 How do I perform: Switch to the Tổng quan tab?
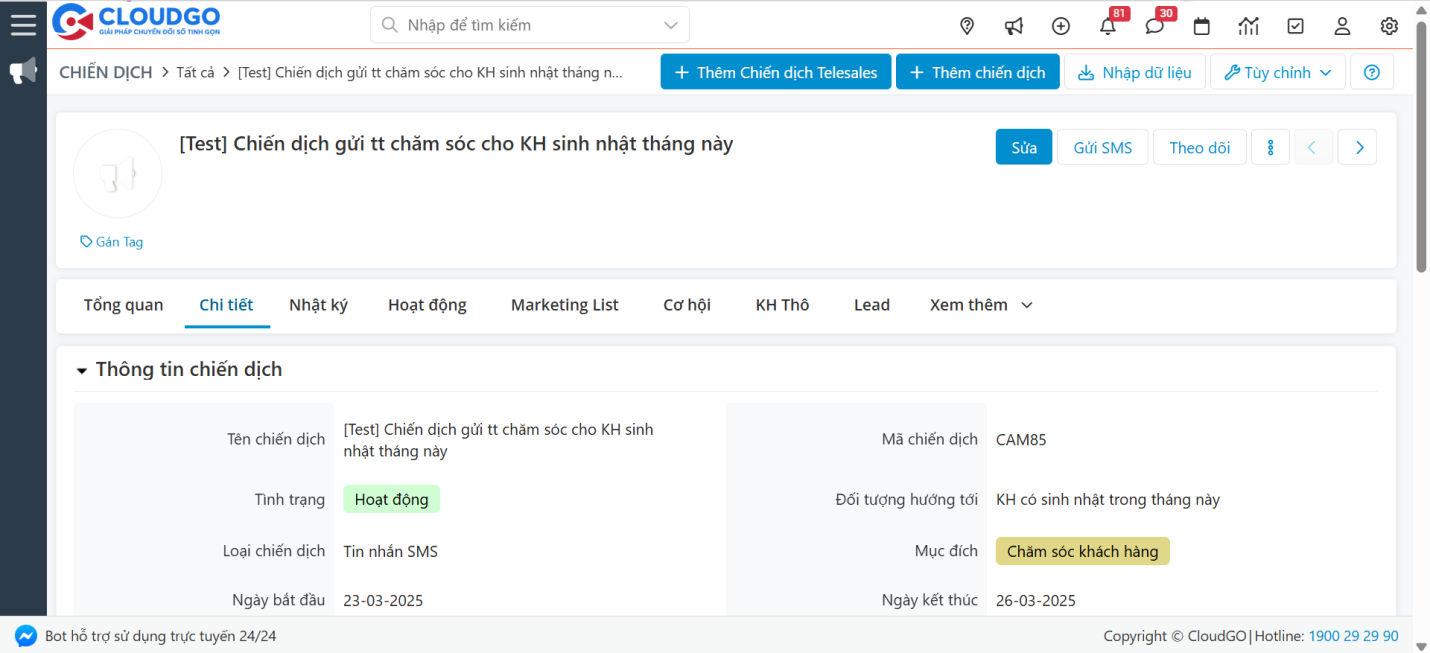123,305
